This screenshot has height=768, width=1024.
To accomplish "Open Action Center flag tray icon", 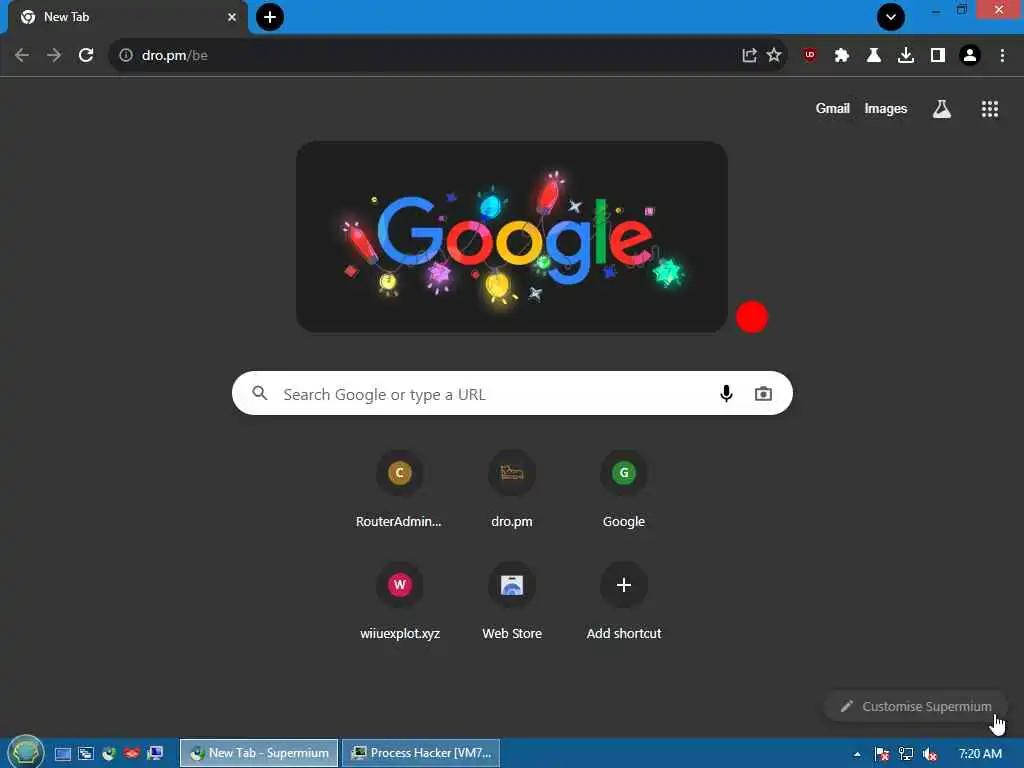I will click(x=882, y=754).
